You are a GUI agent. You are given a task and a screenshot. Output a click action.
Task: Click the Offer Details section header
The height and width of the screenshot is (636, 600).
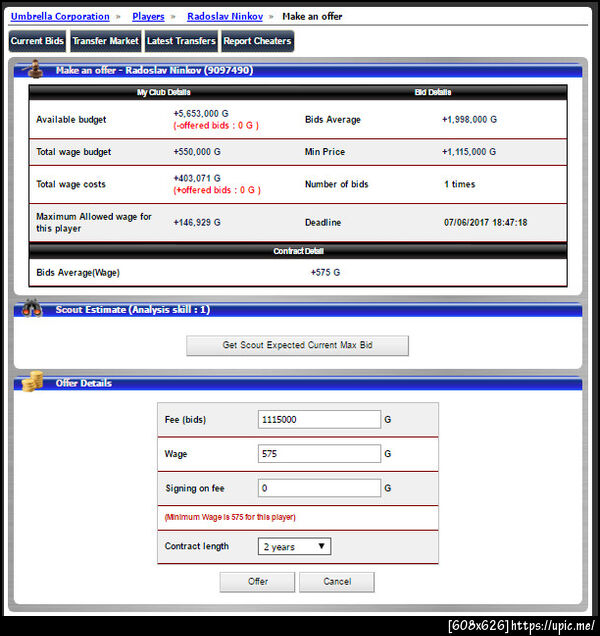tap(84, 383)
